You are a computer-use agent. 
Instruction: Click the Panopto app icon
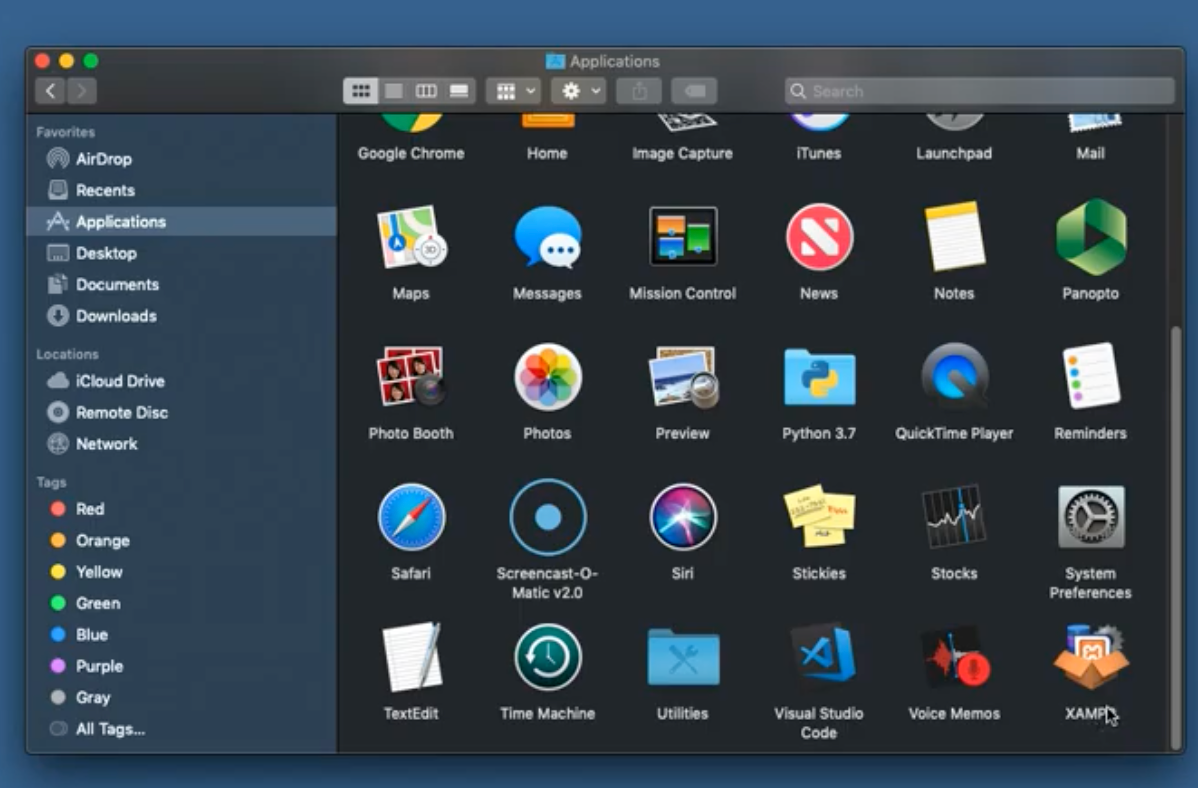click(1090, 237)
